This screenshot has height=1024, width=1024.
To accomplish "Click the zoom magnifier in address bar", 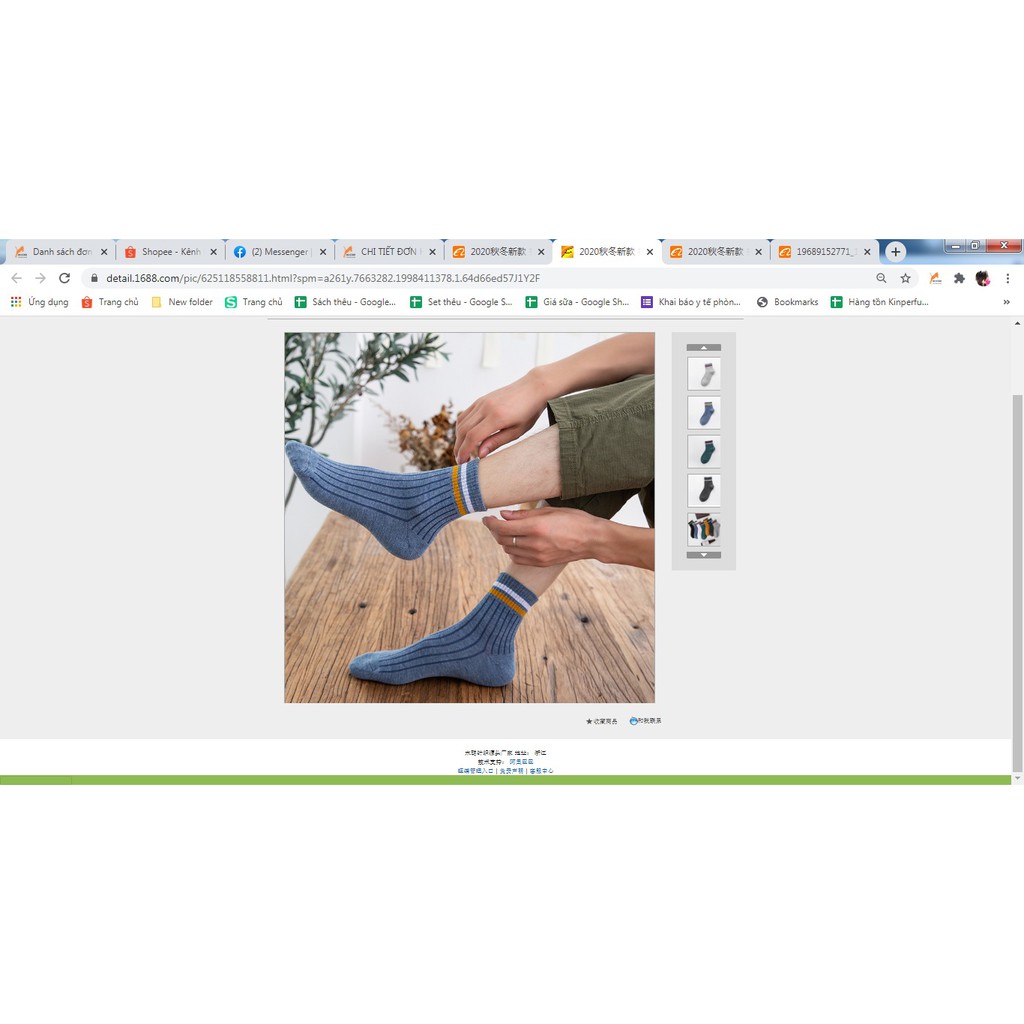I will tap(881, 278).
